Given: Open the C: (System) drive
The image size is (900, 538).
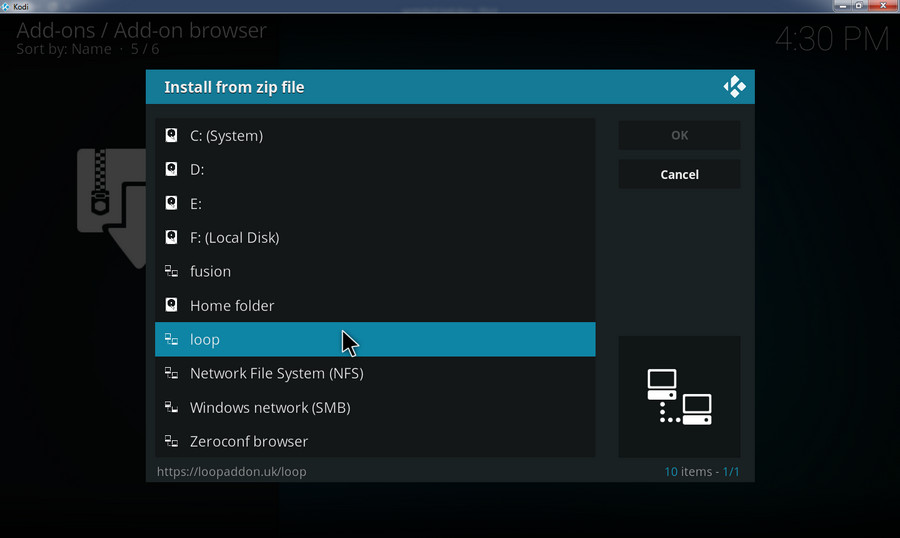Looking at the screenshot, I should pyautogui.click(x=375, y=136).
